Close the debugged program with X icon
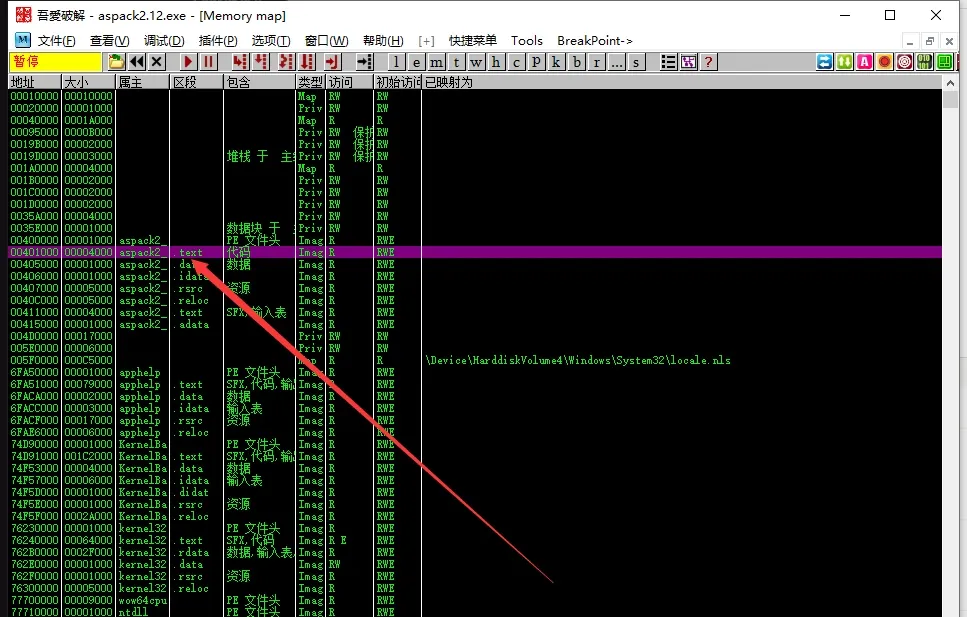The height and width of the screenshot is (617, 967). pos(157,62)
